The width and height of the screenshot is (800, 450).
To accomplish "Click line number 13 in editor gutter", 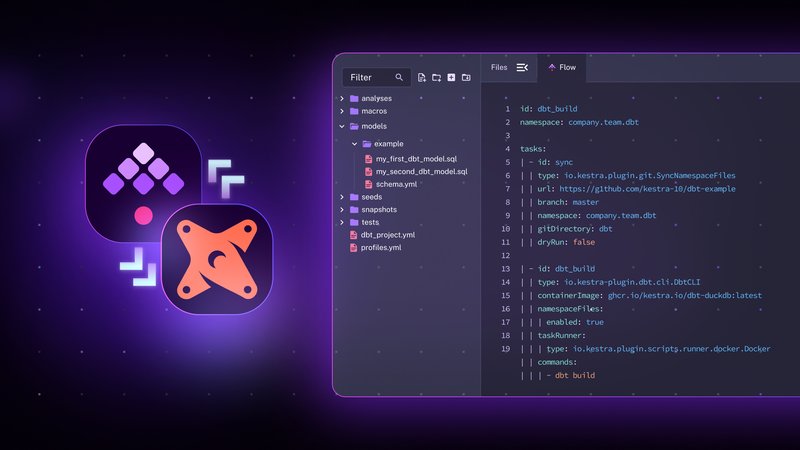I will click(x=505, y=269).
